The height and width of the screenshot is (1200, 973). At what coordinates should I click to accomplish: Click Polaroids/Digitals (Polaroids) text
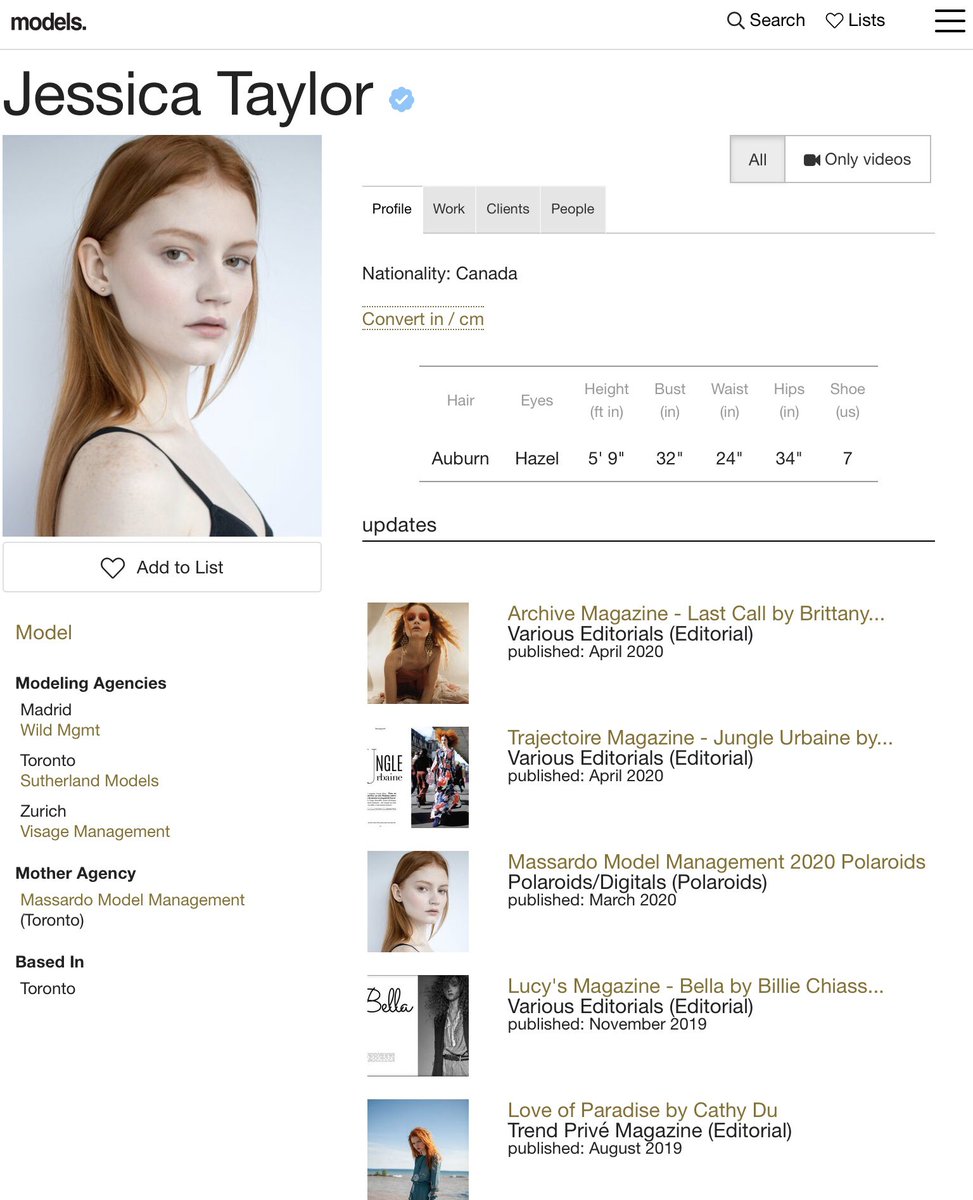point(637,882)
